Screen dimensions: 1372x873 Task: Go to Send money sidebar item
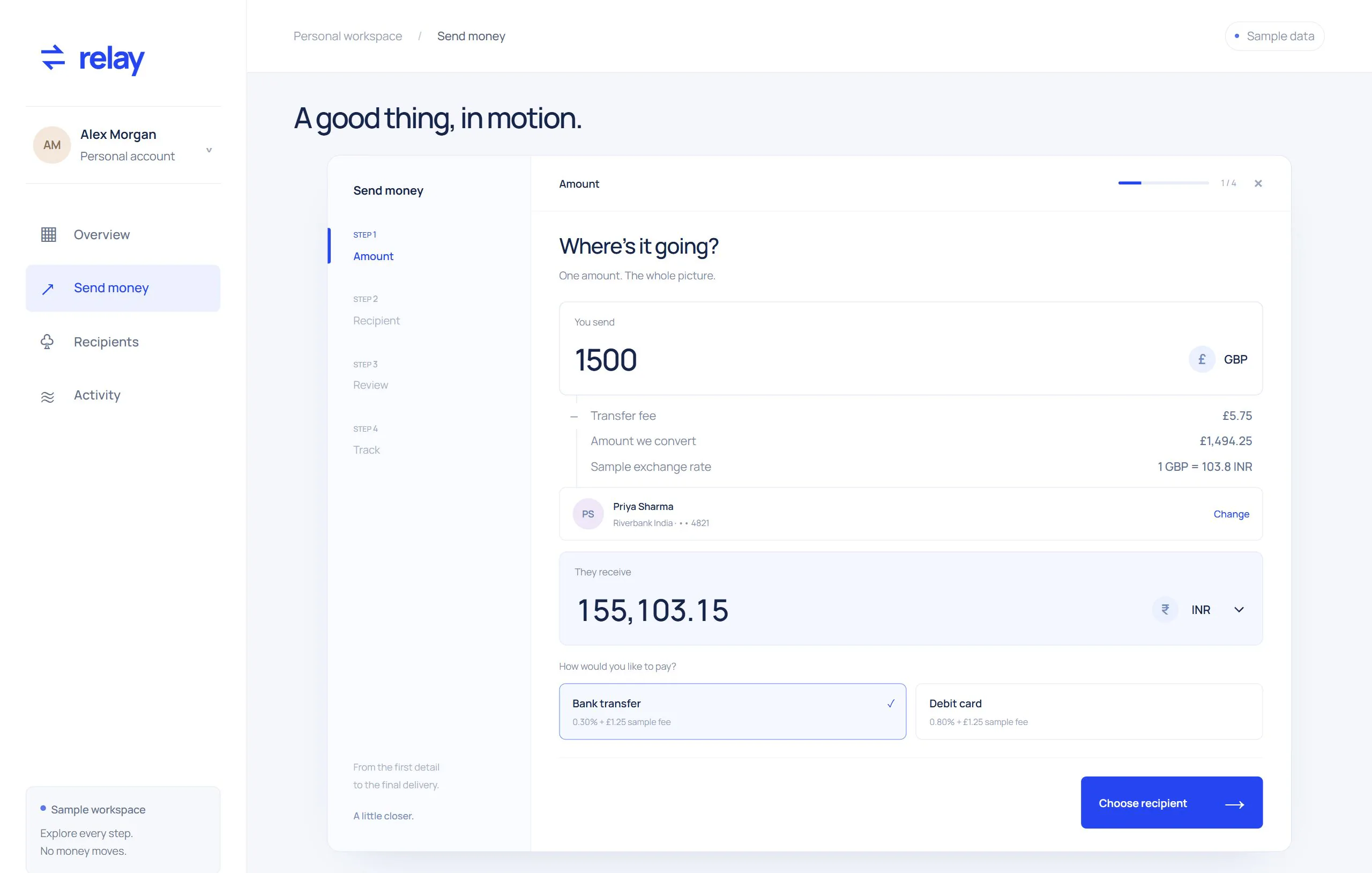pos(123,288)
